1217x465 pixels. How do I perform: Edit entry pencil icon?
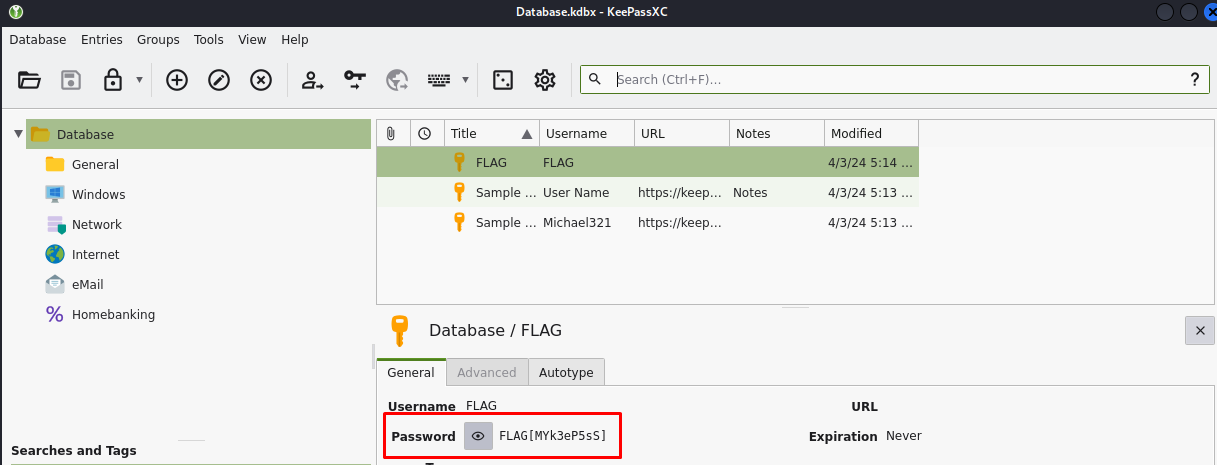coord(219,80)
